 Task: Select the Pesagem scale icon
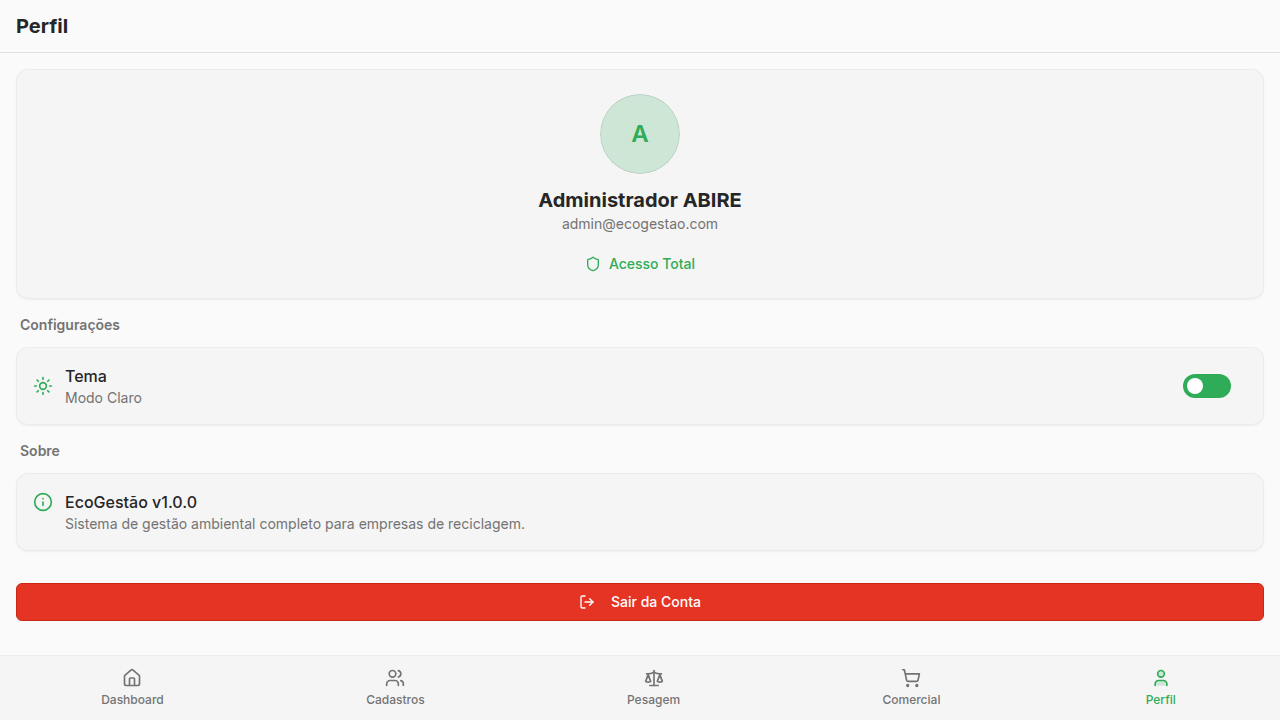coord(654,678)
